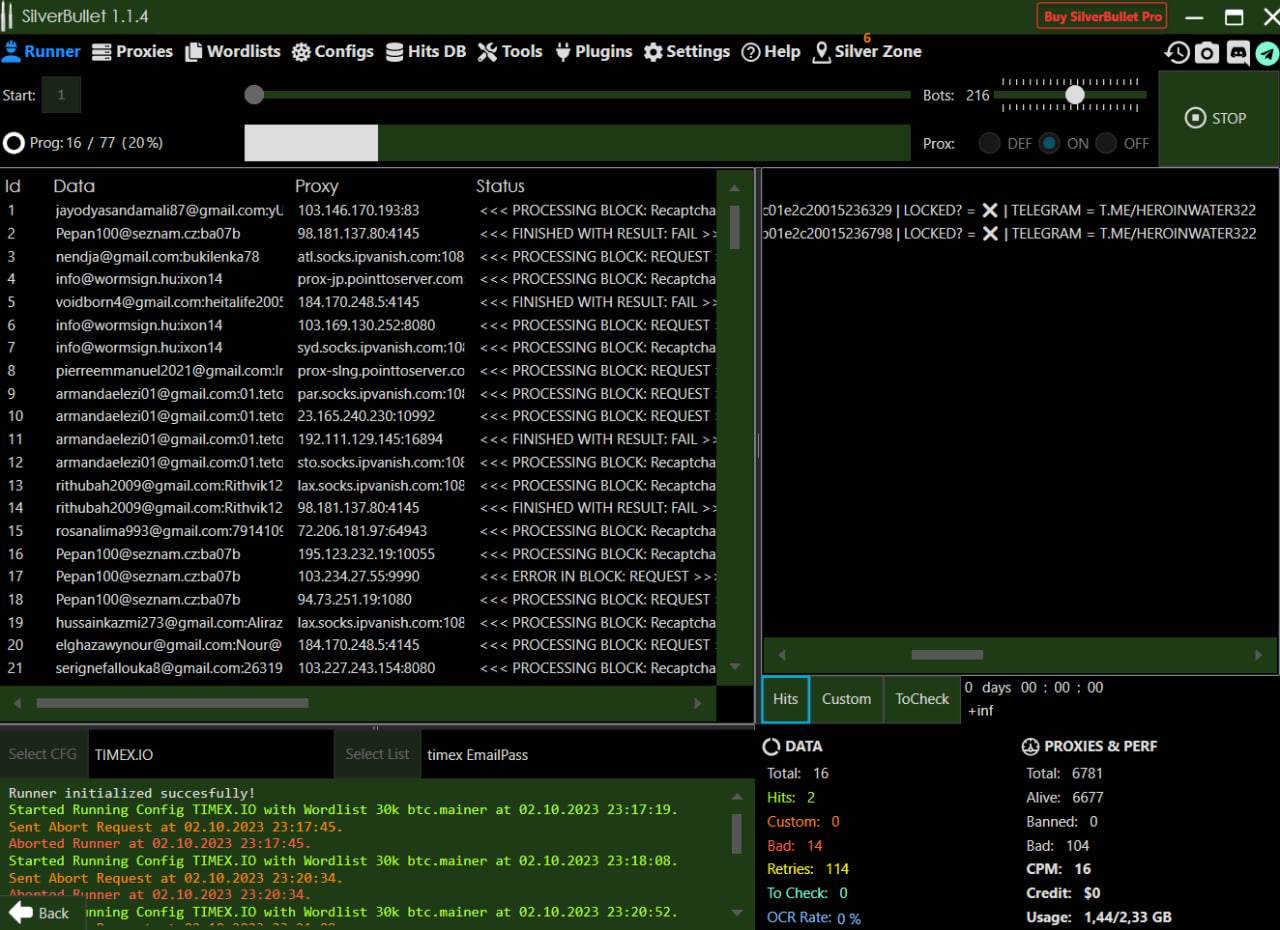The width and height of the screenshot is (1280, 930).
Task: Click the history clock icon
Action: [x=1177, y=53]
